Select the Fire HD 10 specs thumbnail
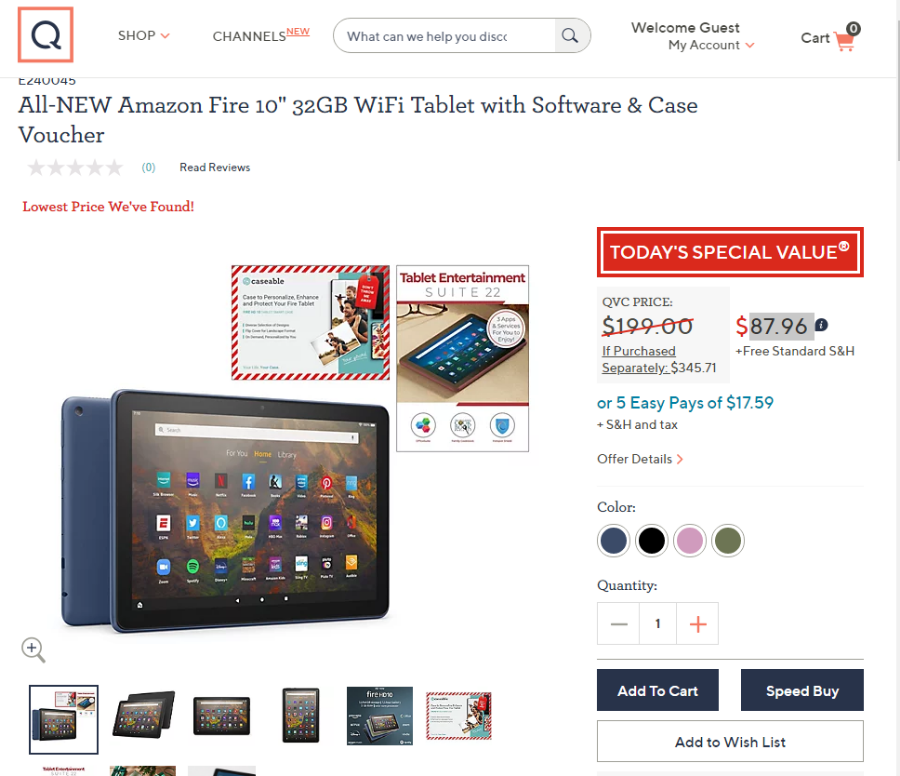900x776 pixels. click(379, 716)
